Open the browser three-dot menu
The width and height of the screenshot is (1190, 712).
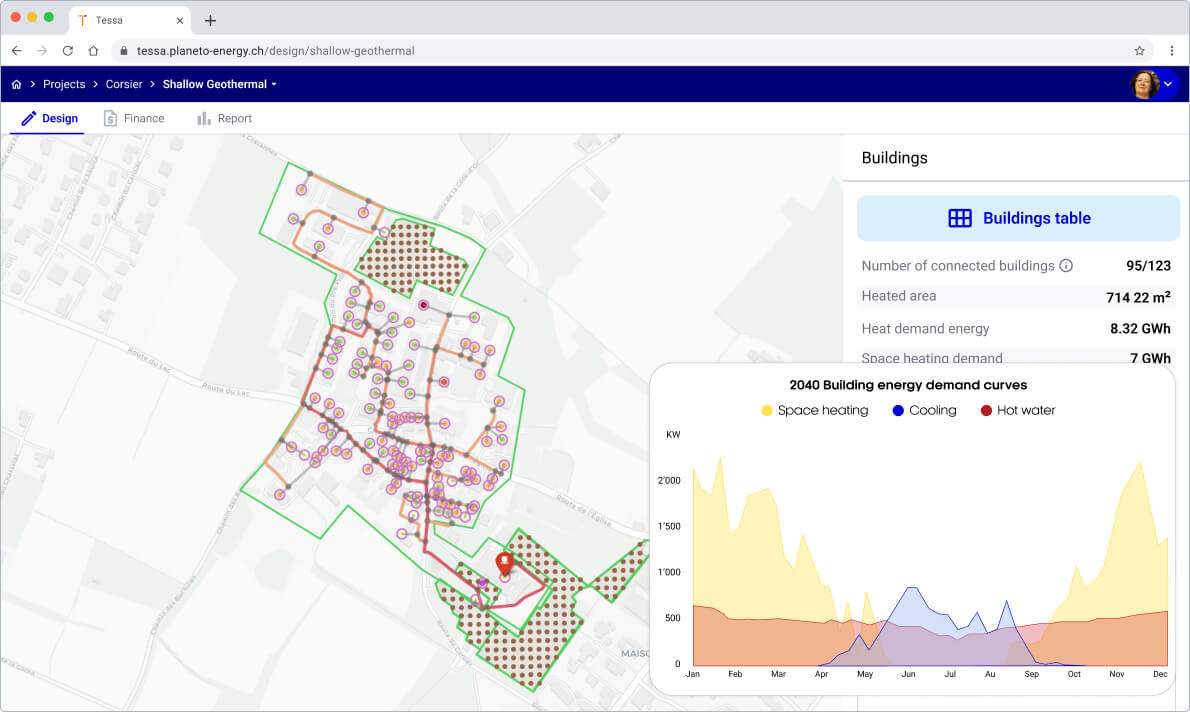tap(1172, 50)
